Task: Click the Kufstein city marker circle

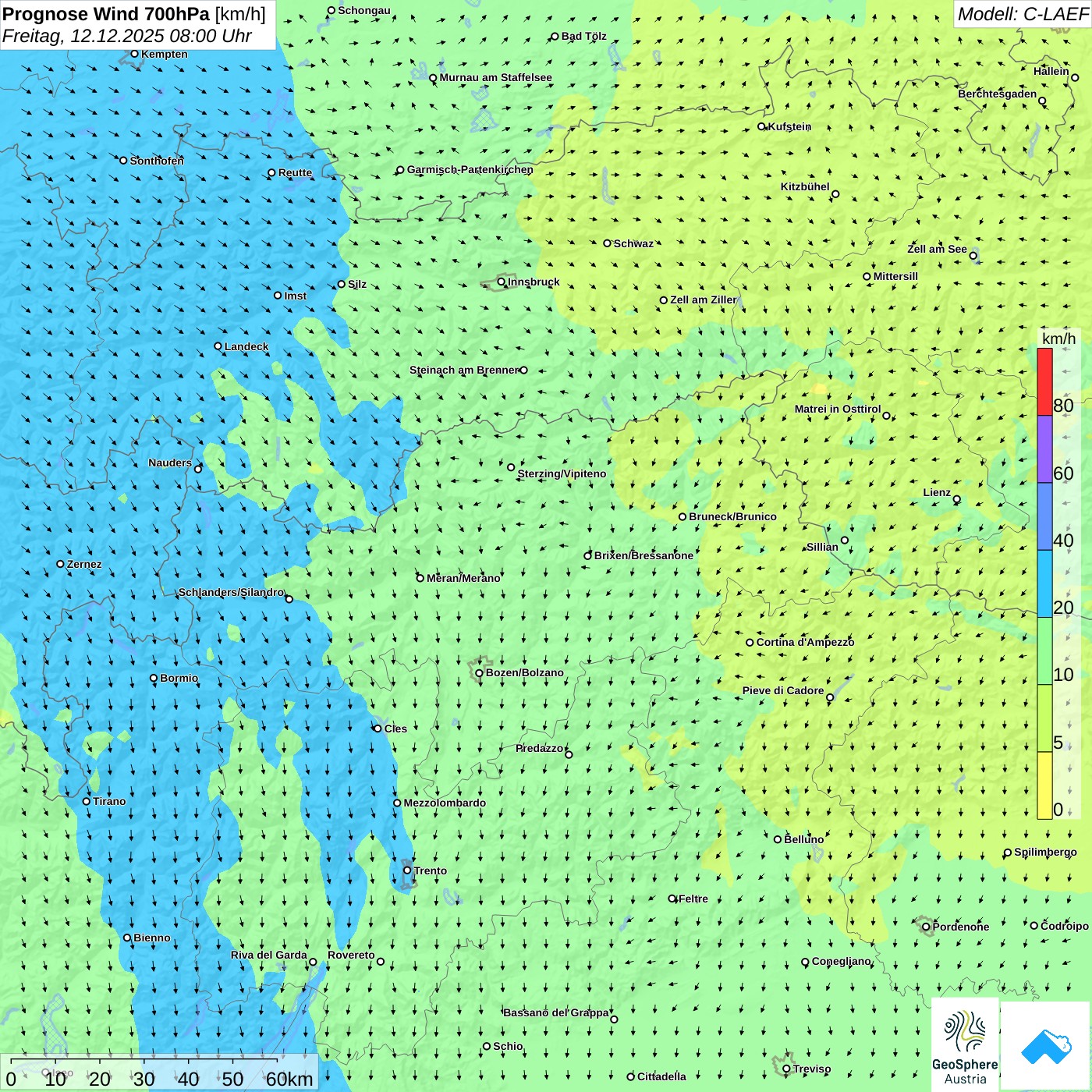Action: [x=761, y=126]
